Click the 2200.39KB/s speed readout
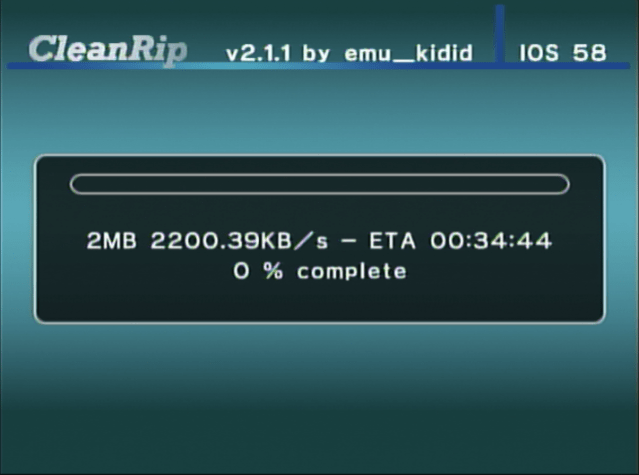Image resolution: width=639 pixels, height=475 pixels. pyautogui.click(x=239, y=240)
